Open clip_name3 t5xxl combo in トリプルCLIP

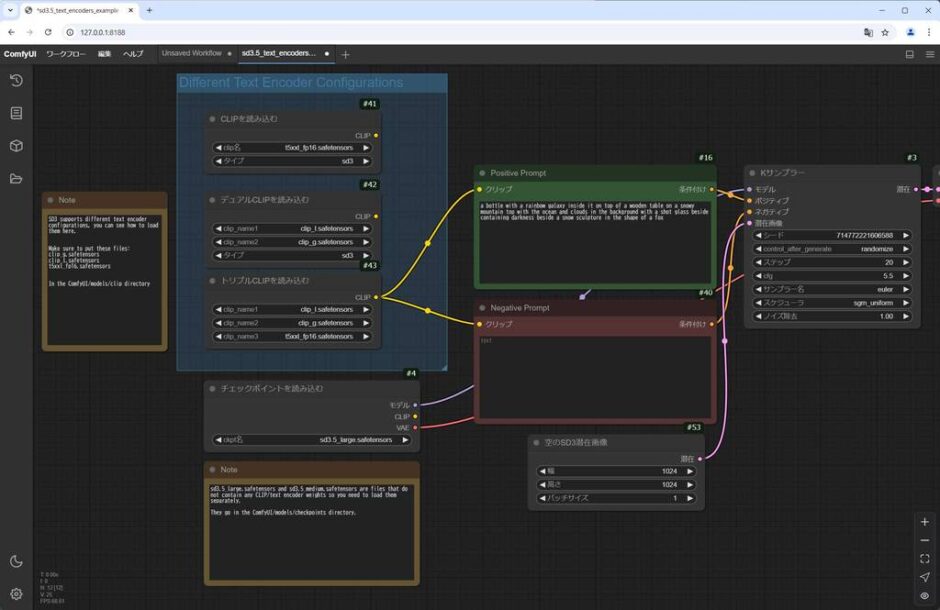pos(292,337)
